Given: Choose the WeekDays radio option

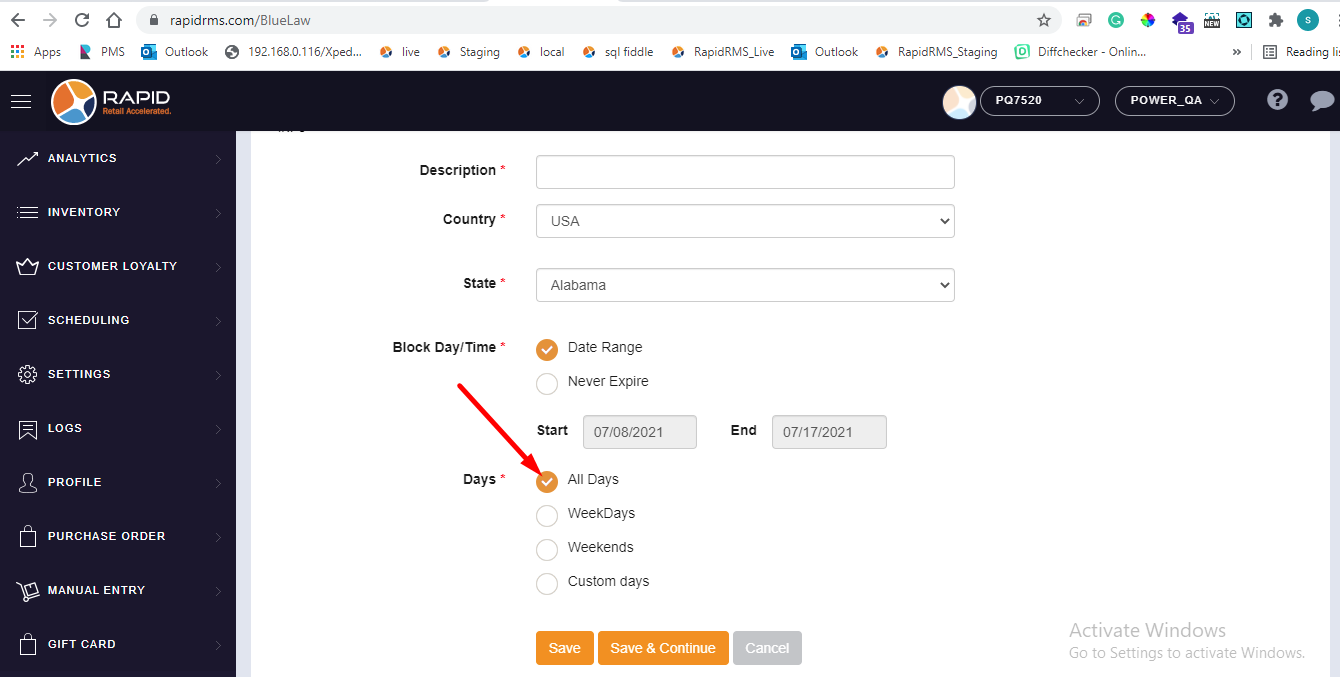Looking at the screenshot, I should pos(547,515).
